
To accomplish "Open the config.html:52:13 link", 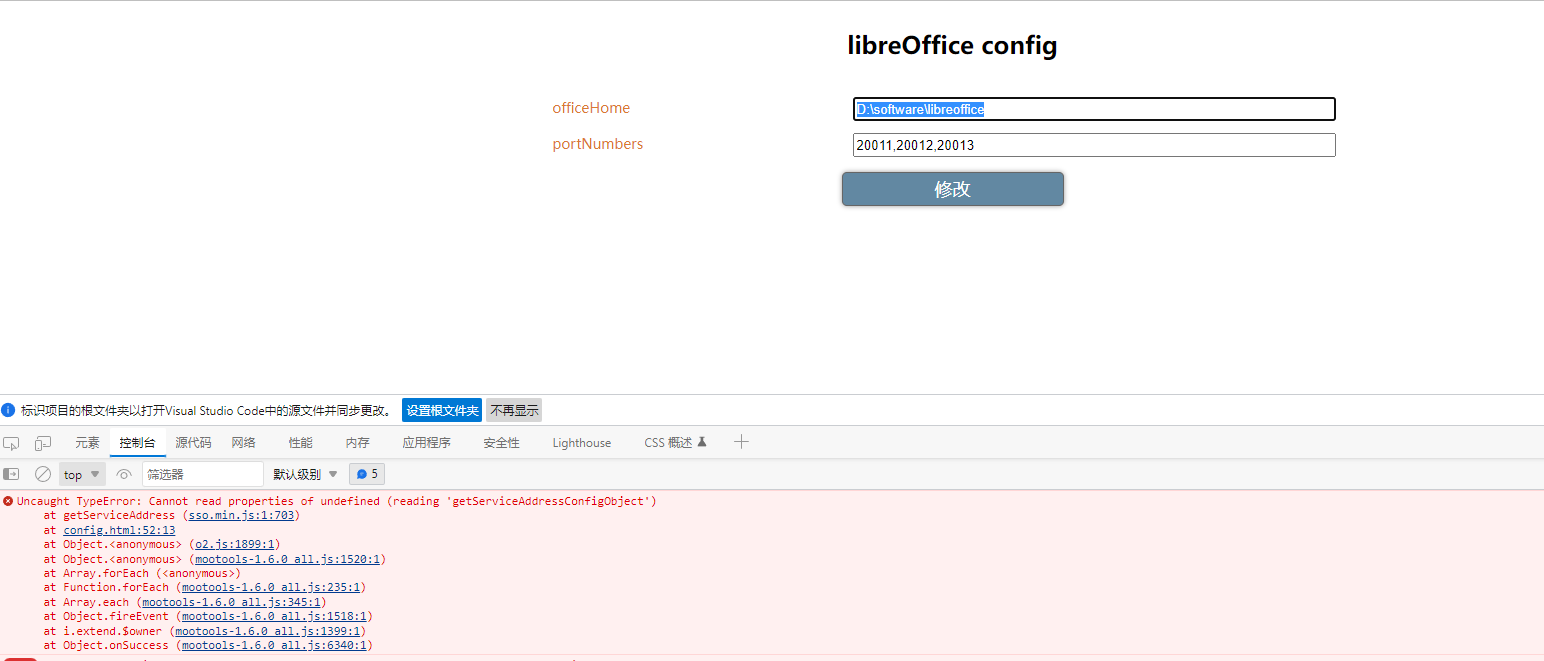I will pyautogui.click(x=119, y=530).
